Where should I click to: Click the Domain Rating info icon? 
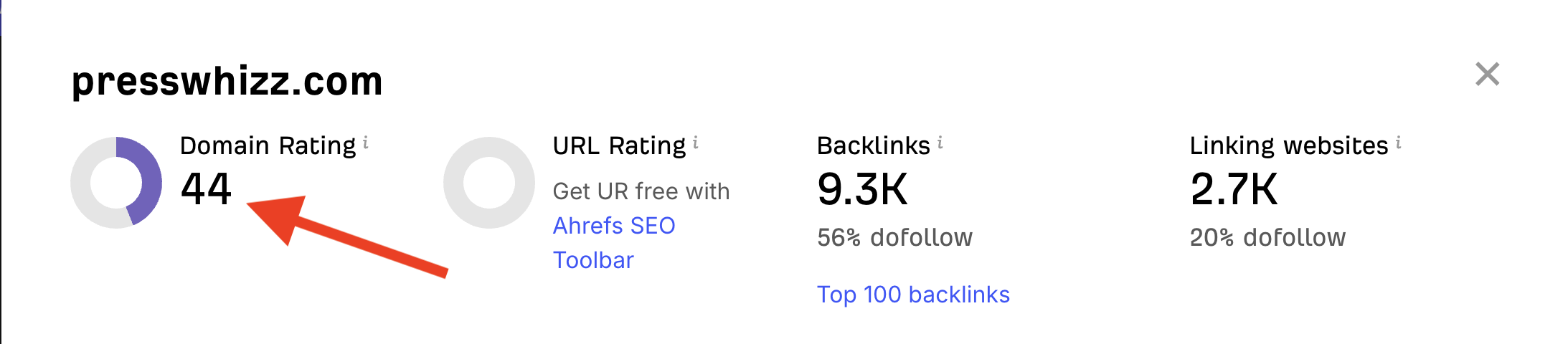(x=366, y=143)
